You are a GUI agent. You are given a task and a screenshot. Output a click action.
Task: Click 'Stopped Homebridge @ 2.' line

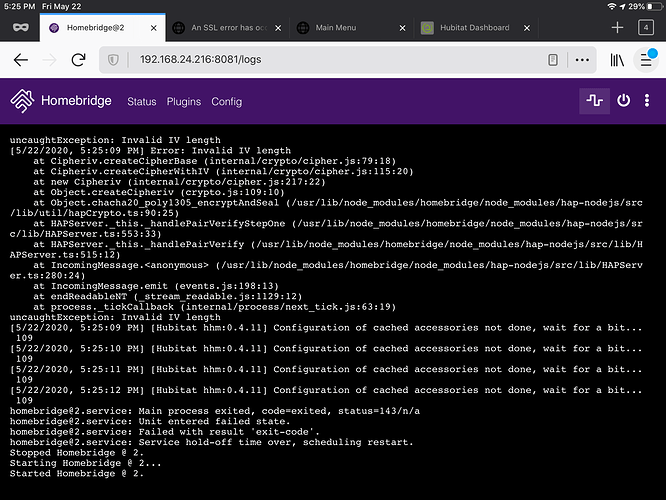click(77, 453)
